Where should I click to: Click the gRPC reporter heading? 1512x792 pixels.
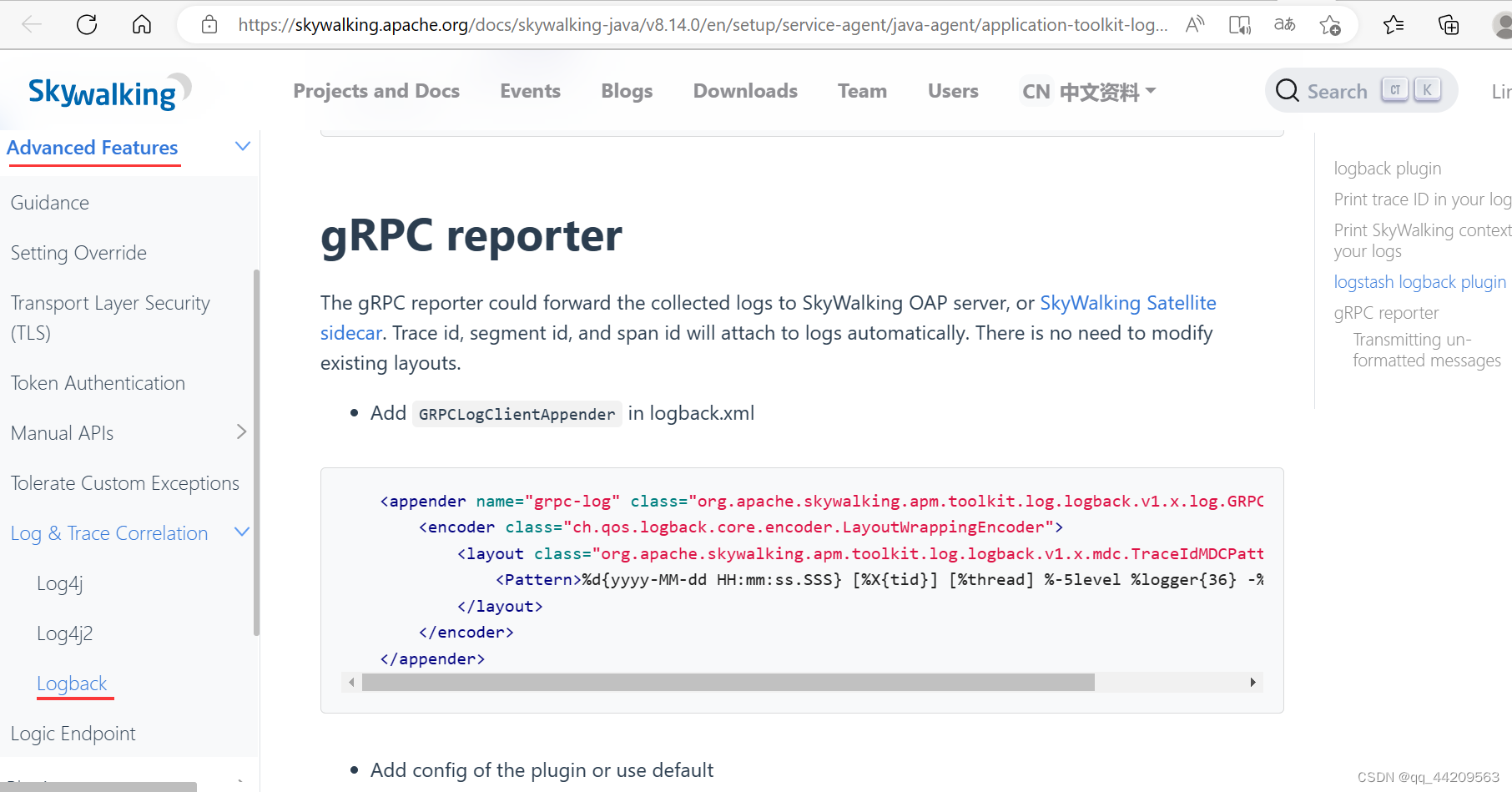(471, 235)
